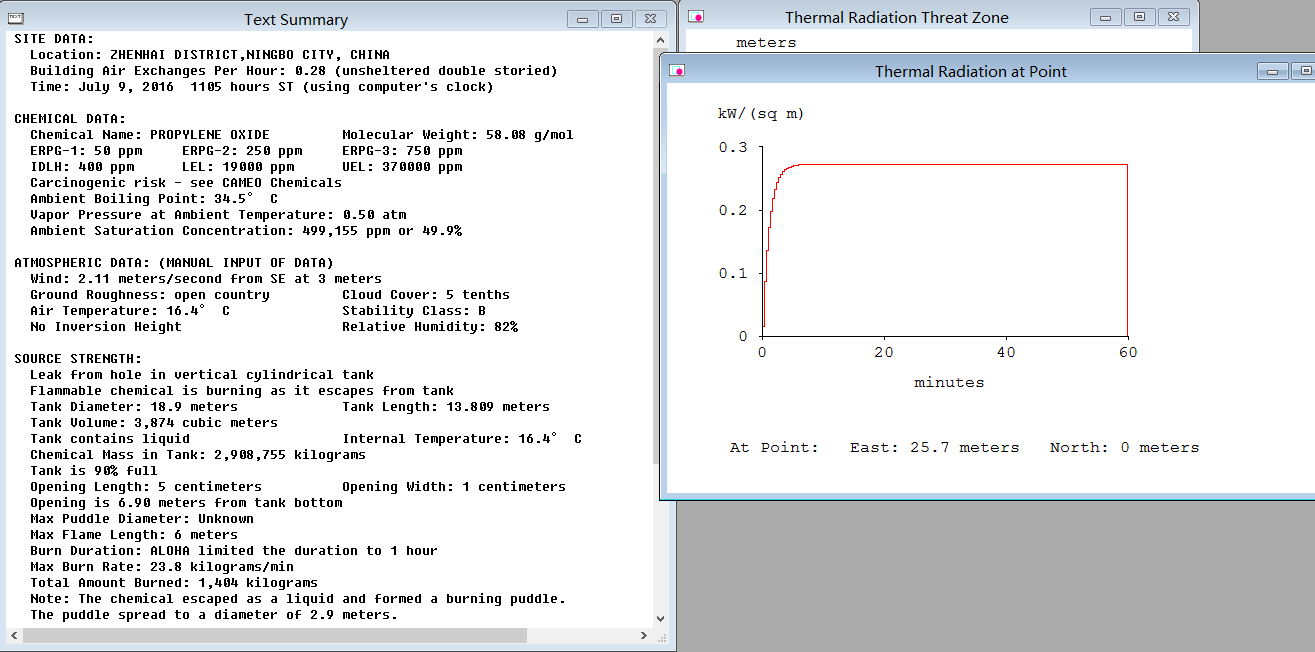
Task: Click the Text Summary horizontal scroll left arrow
Action: pos(14,635)
